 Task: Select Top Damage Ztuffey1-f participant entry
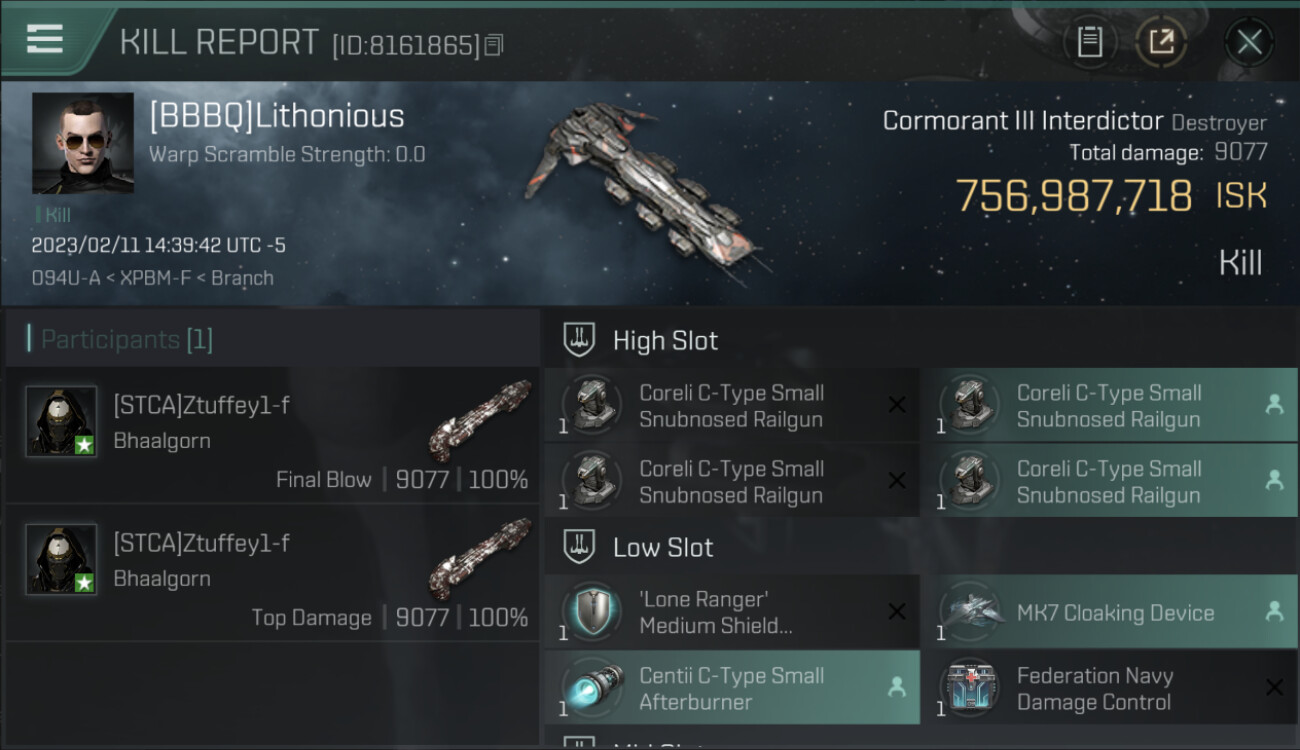(272, 573)
